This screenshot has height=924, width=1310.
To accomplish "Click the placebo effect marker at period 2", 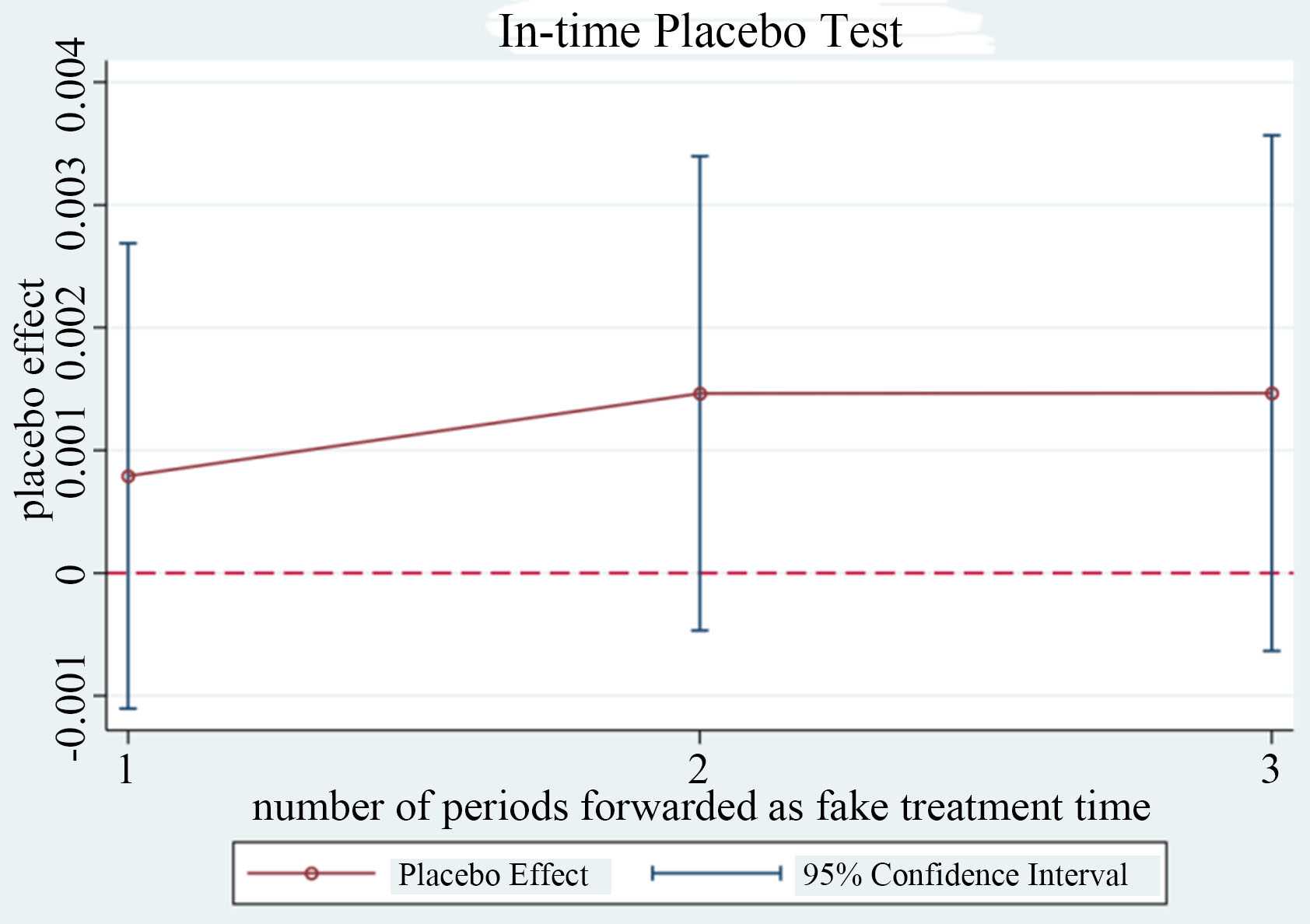I will pos(700,394).
